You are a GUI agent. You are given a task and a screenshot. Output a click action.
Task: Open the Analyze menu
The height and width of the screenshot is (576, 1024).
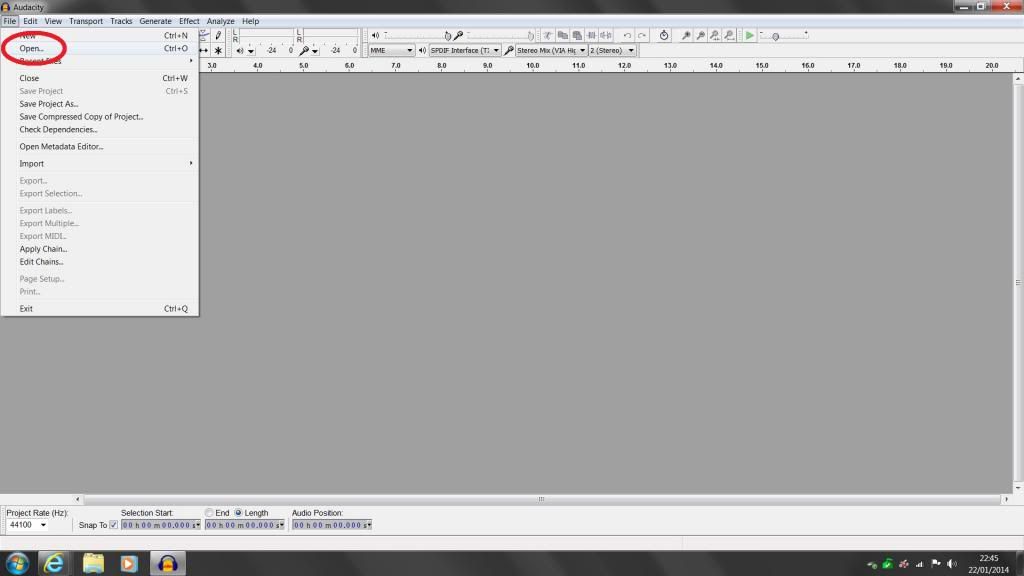[x=221, y=21]
